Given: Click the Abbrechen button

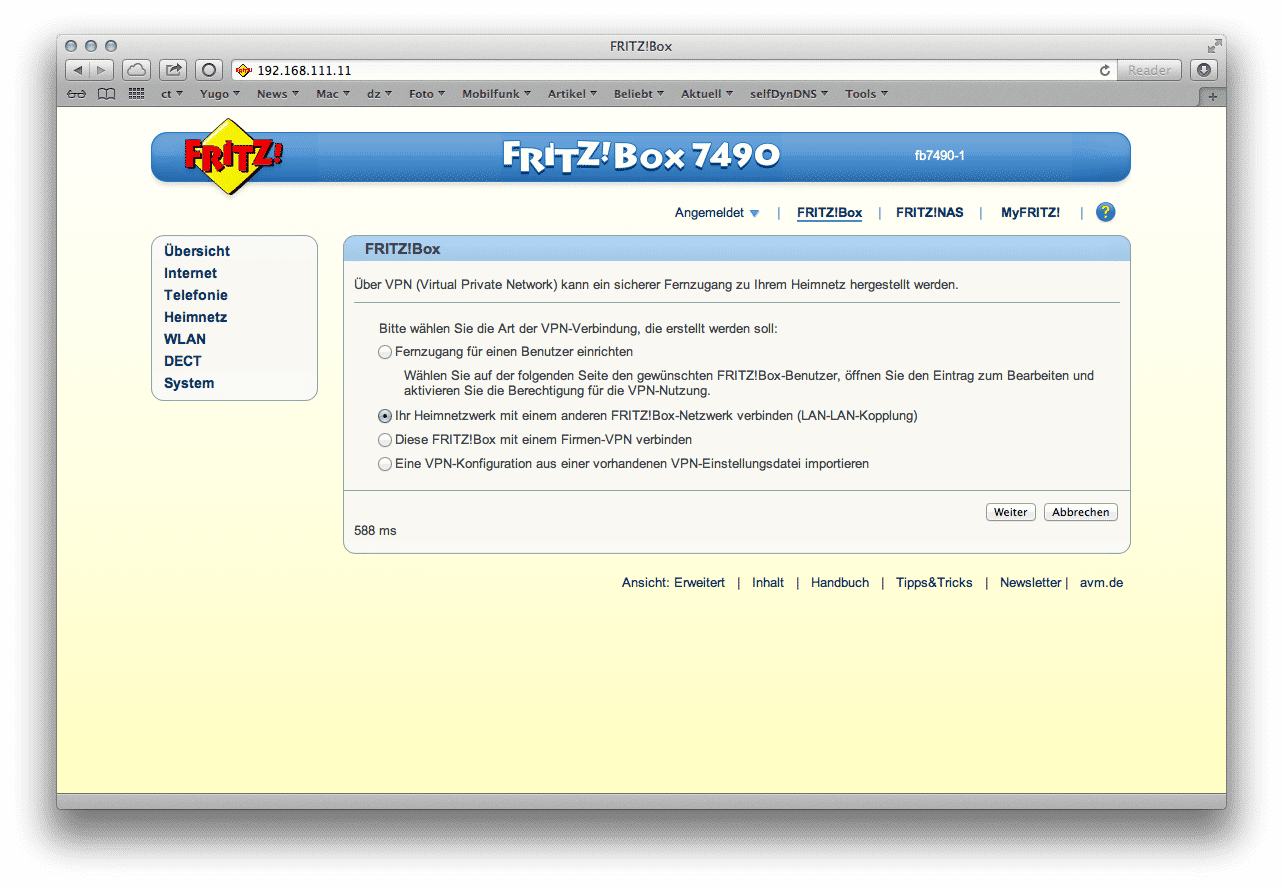Looking at the screenshot, I should 1081,512.
